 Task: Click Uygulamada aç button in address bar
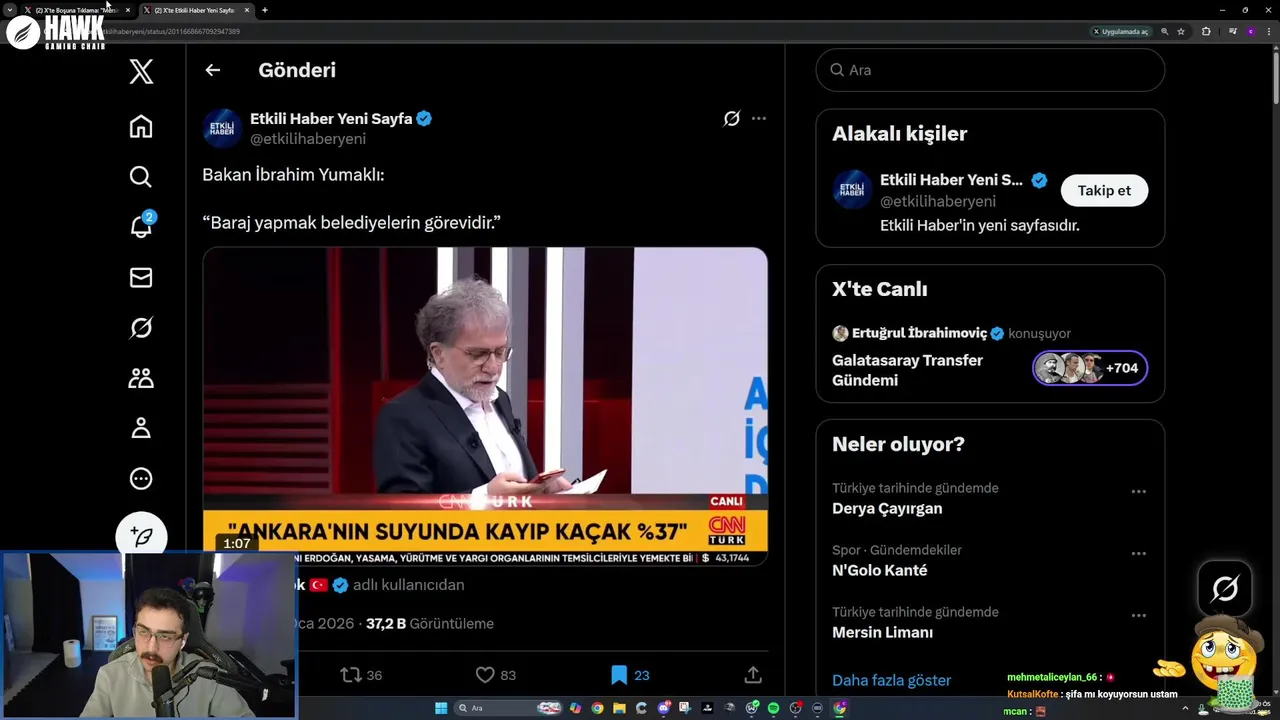coord(1121,32)
